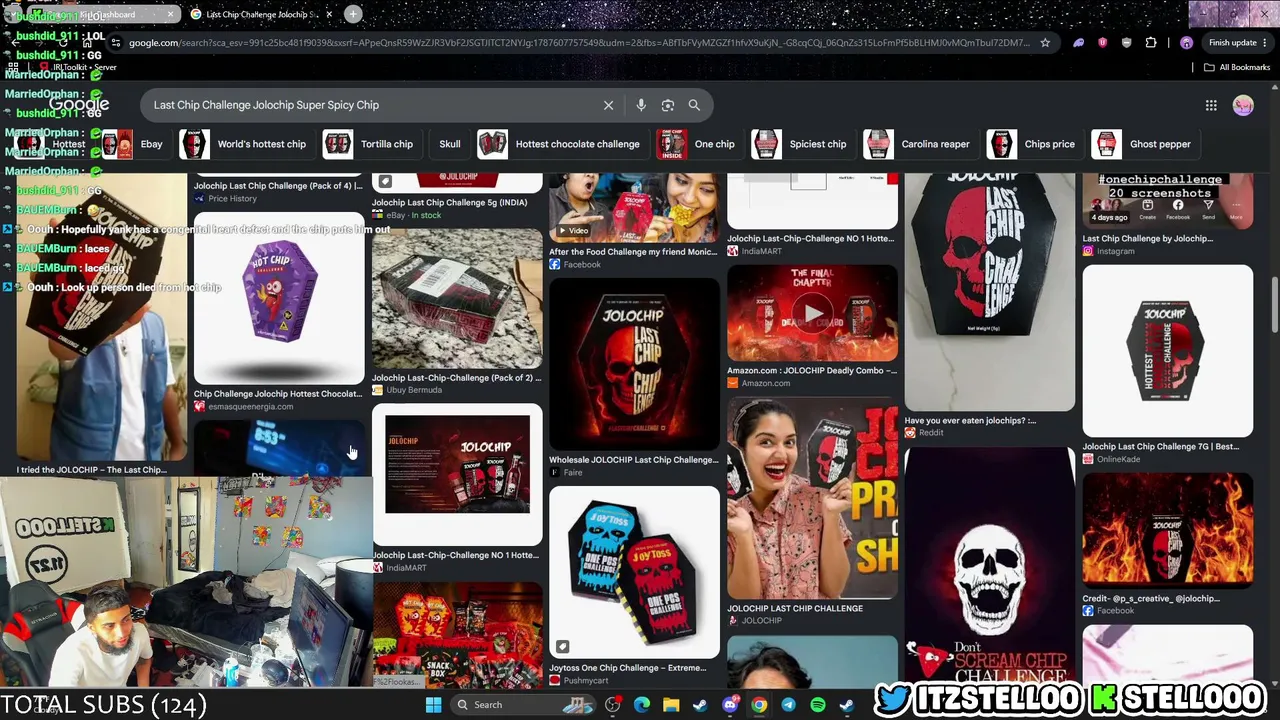Open the Don't Scream Chip Challenge image
Viewport: 1280px width, 720px height.
990,567
